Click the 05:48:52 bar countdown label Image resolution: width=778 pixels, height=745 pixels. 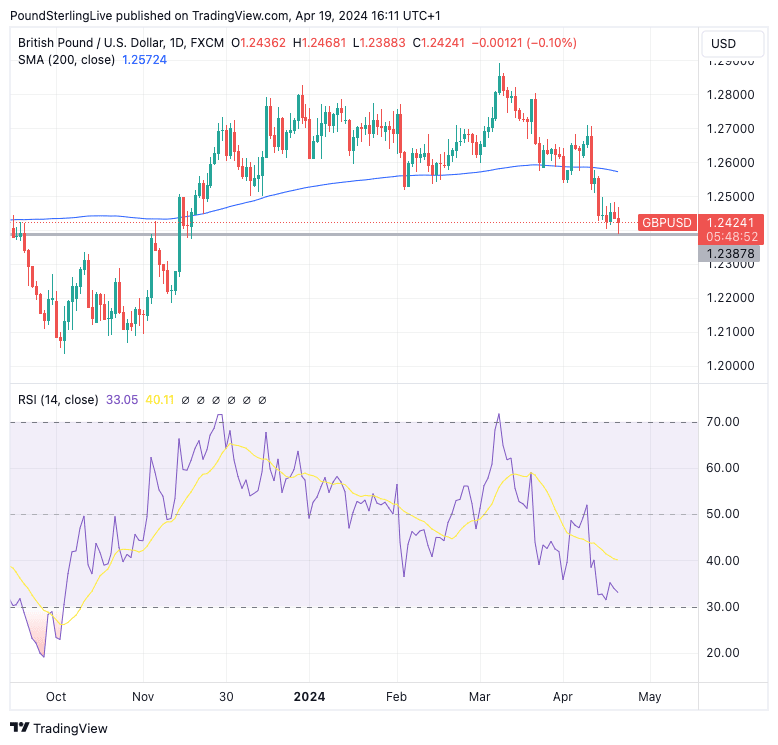[730, 237]
